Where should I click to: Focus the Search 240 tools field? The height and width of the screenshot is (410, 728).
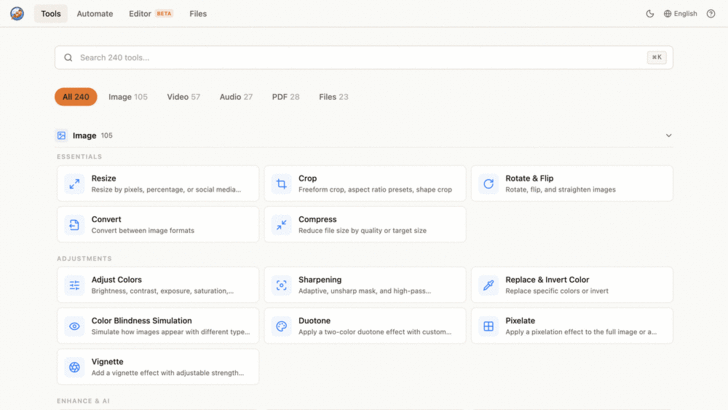point(364,58)
